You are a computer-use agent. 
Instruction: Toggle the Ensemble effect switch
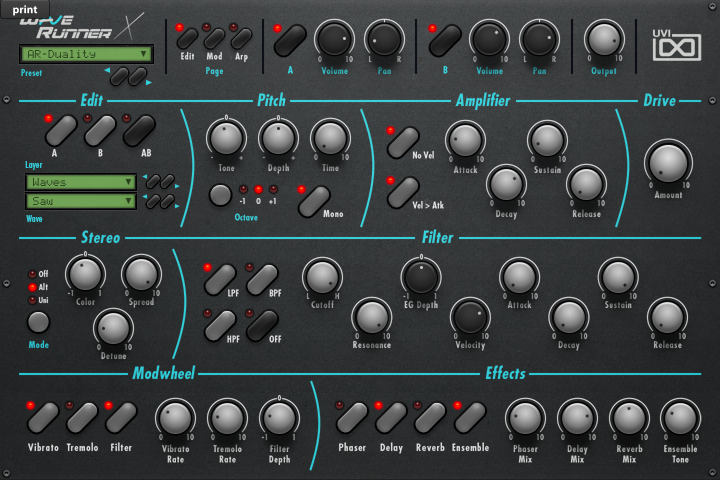470,418
